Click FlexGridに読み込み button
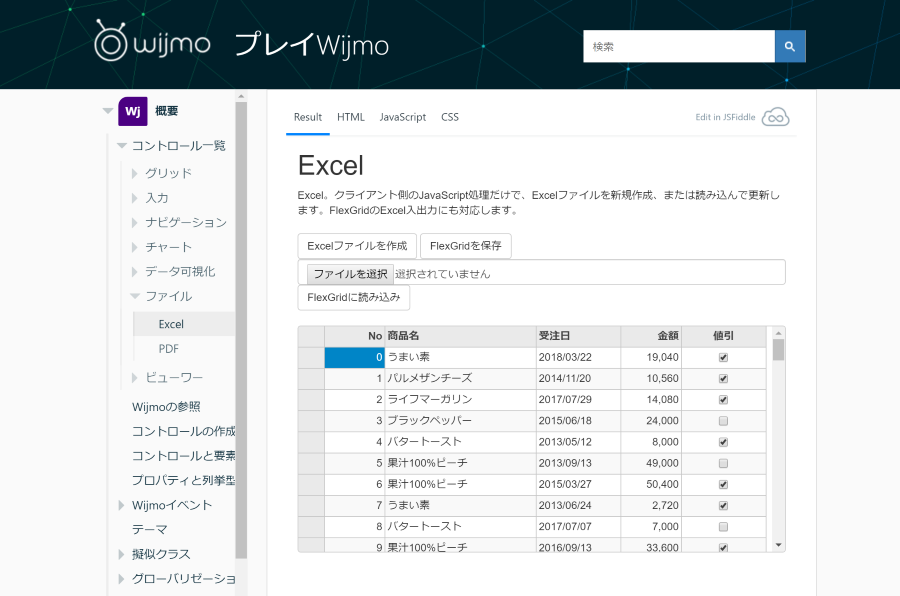This screenshot has width=900, height=596. click(x=354, y=297)
